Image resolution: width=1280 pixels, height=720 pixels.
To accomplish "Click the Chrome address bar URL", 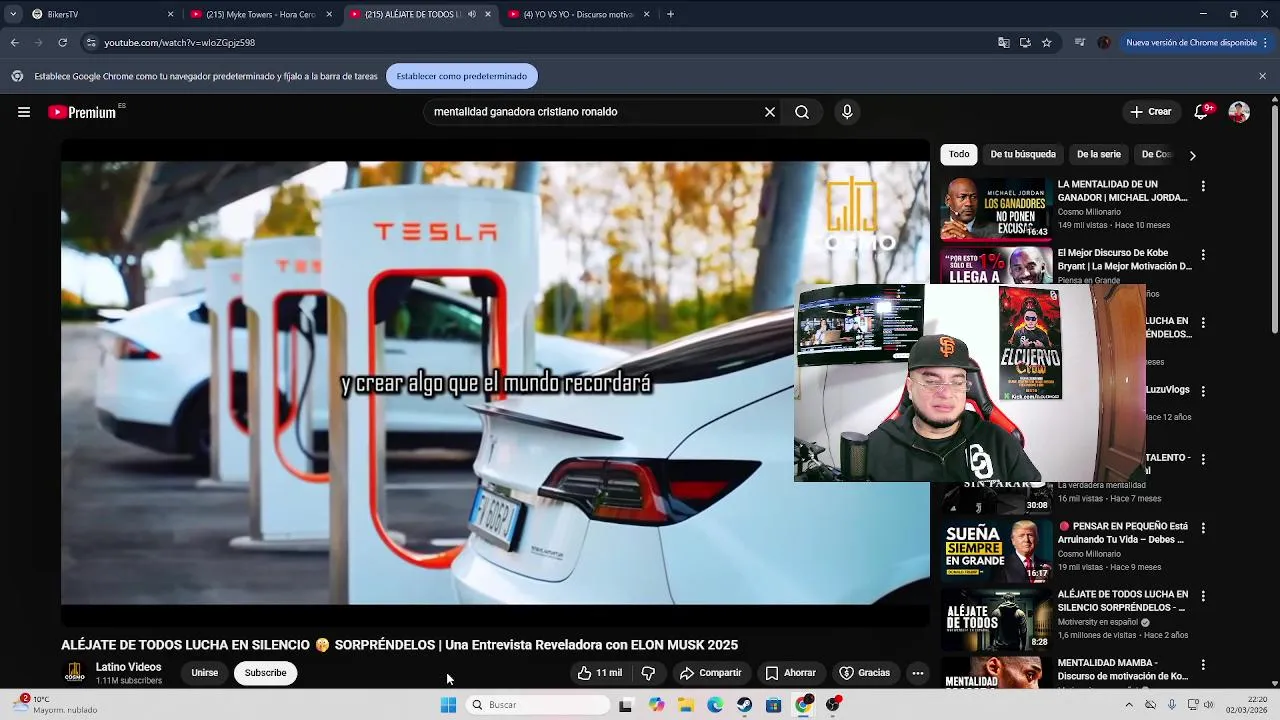I will (179, 43).
